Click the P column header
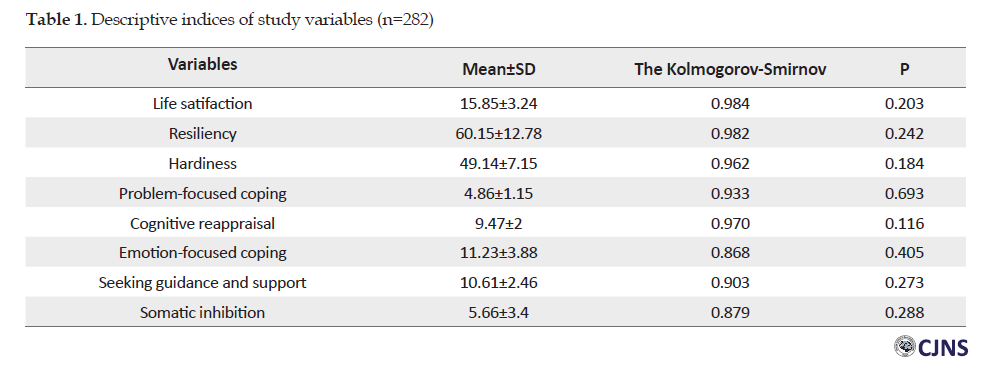Viewport: 998px width, 370px height. (x=904, y=69)
